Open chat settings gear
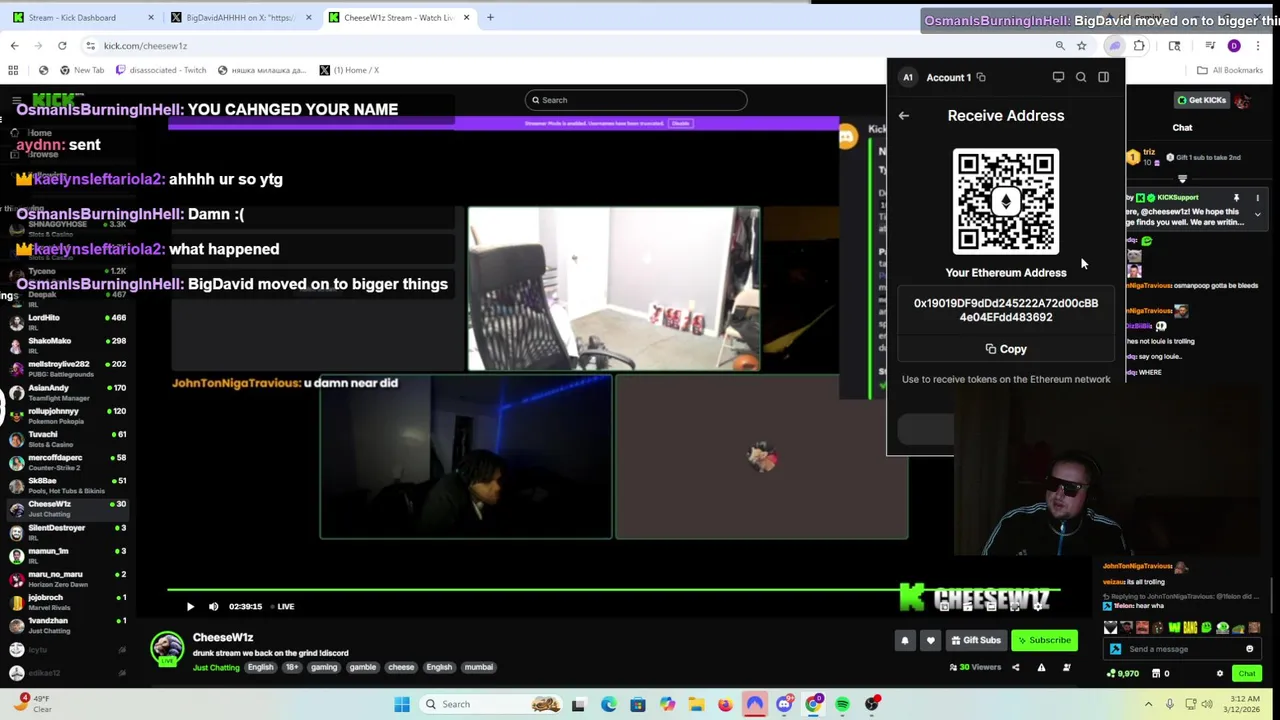Image resolution: width=1280 pixels, height=720 pixels. 1219,673
